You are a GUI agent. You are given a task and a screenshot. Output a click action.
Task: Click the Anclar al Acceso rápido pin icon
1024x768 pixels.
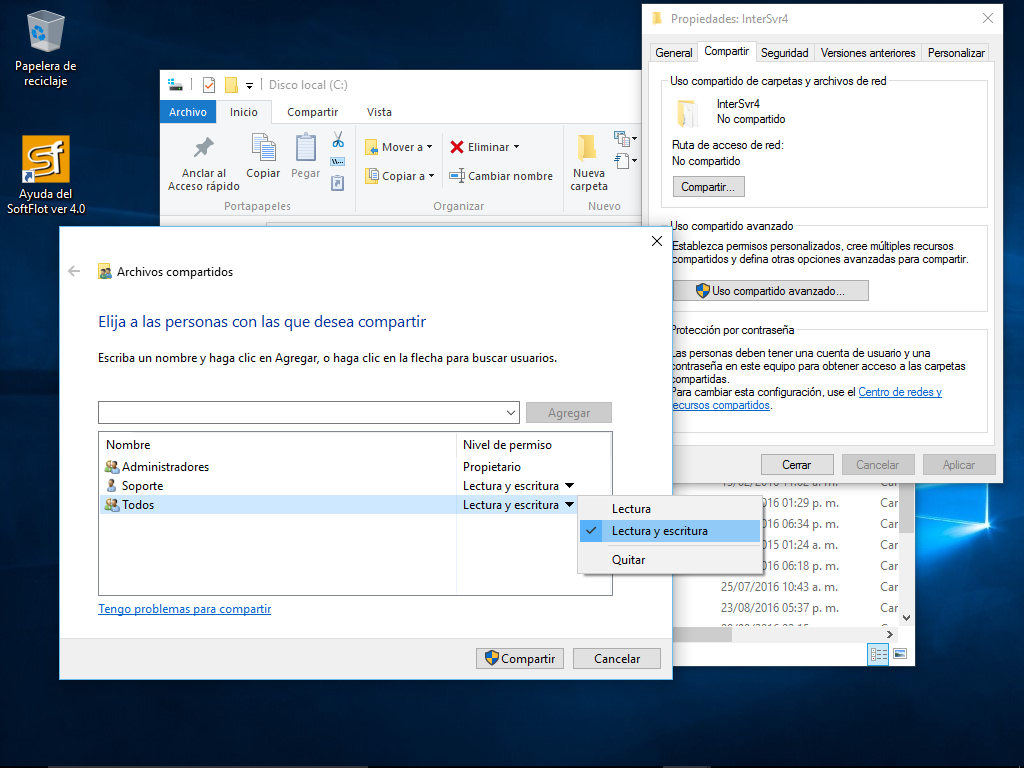click(204, 148)
